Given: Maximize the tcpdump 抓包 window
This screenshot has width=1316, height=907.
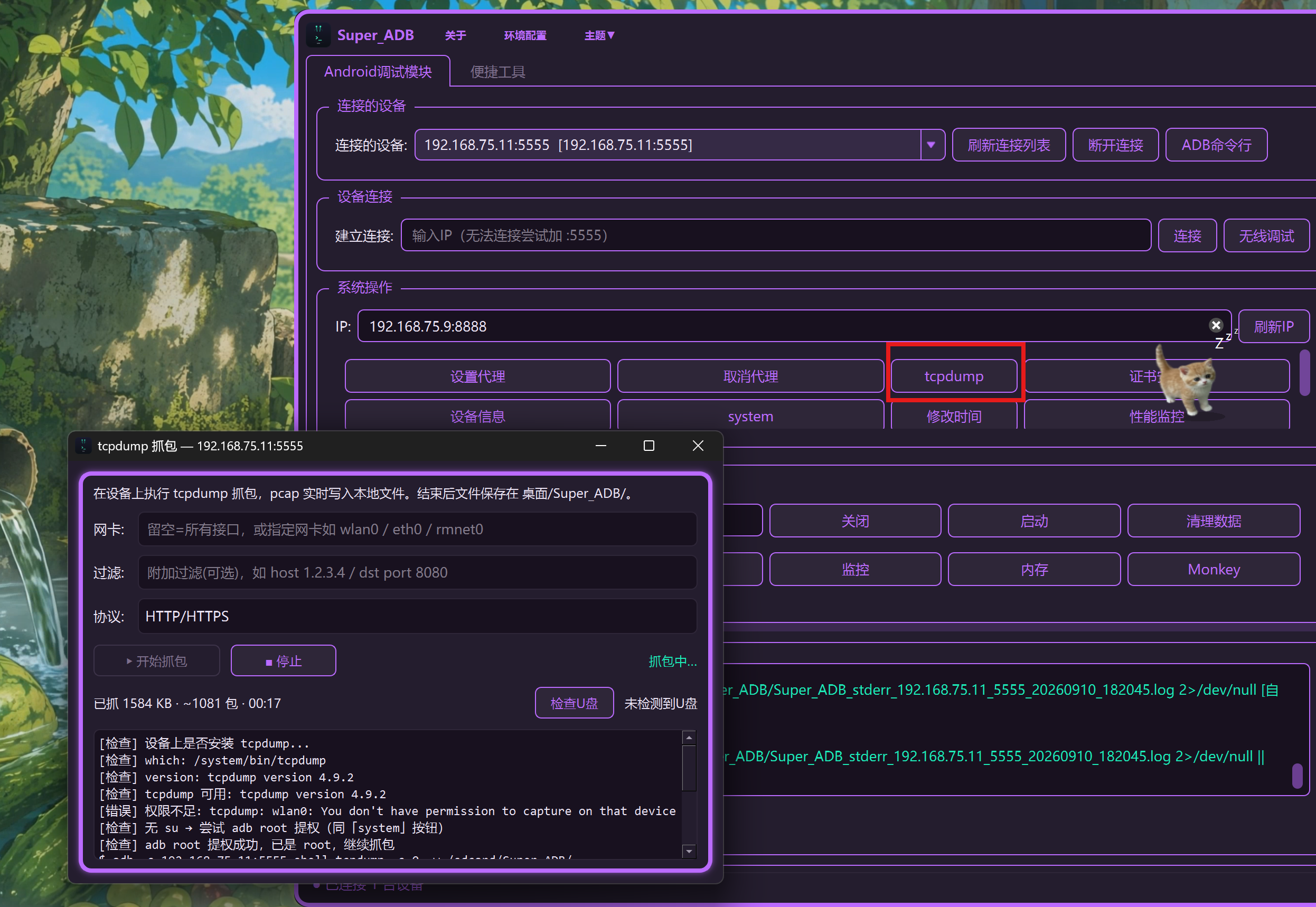Looking at the screenshot, I should (648, 446).
